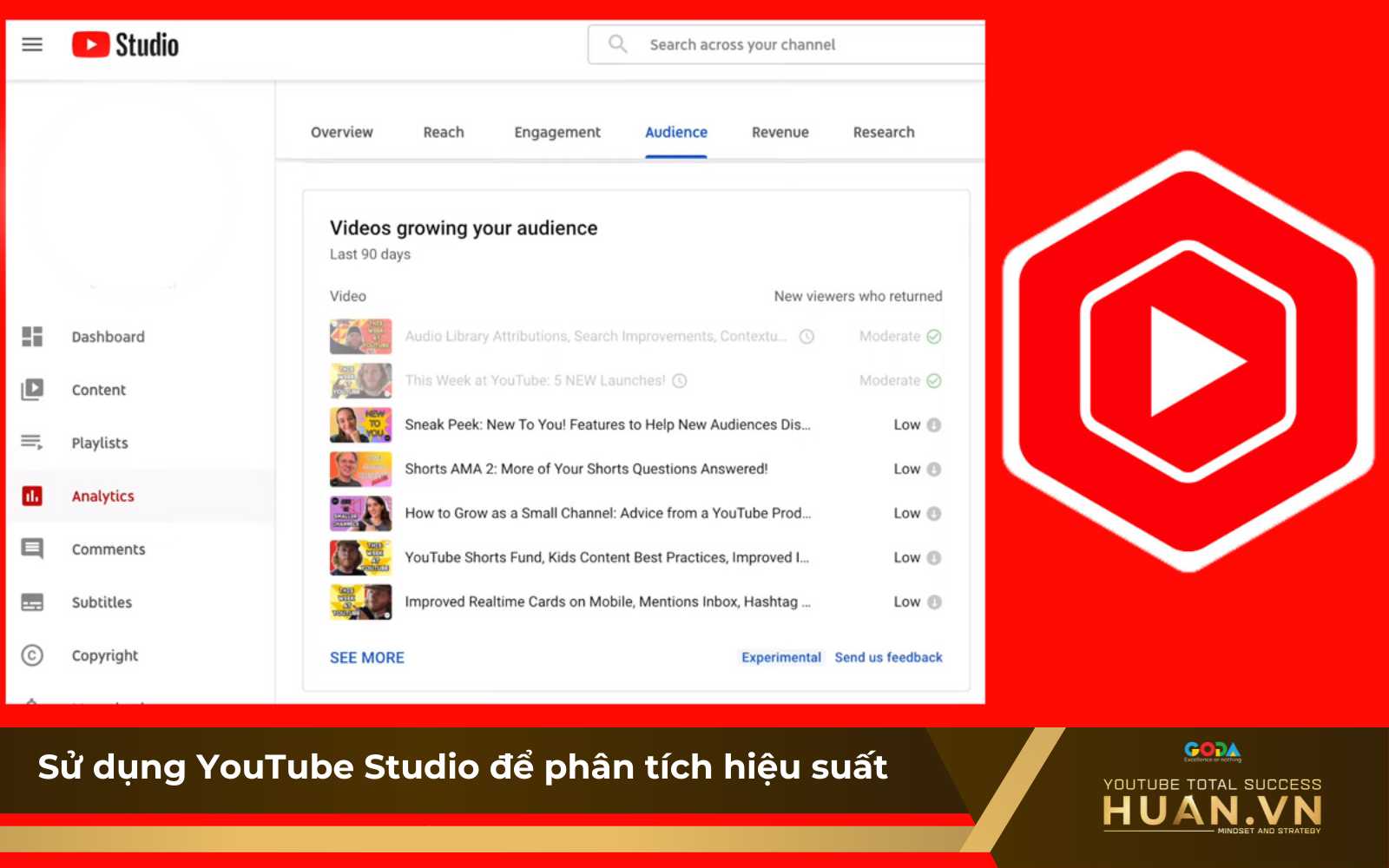The image size is (1389, 868).
Task: Open YouTube Shorts Fund video thumbnail
Action: (x=360, y=558)
